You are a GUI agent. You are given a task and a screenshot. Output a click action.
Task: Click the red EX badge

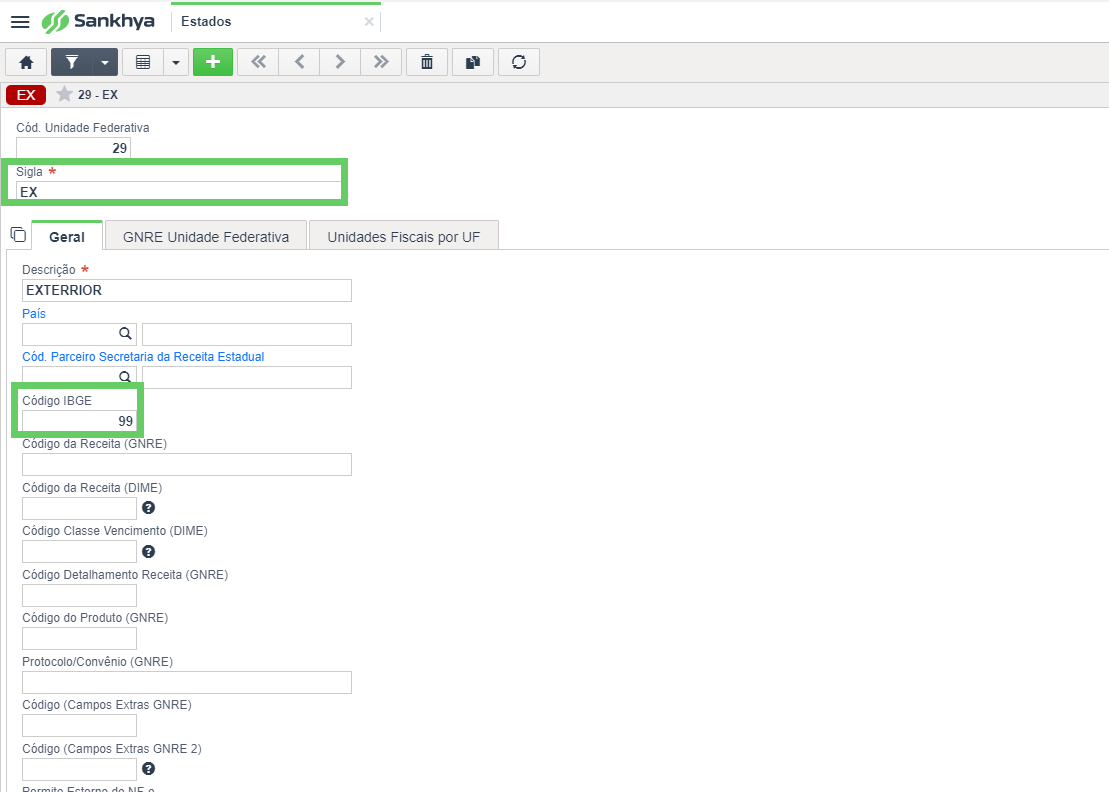26,95
